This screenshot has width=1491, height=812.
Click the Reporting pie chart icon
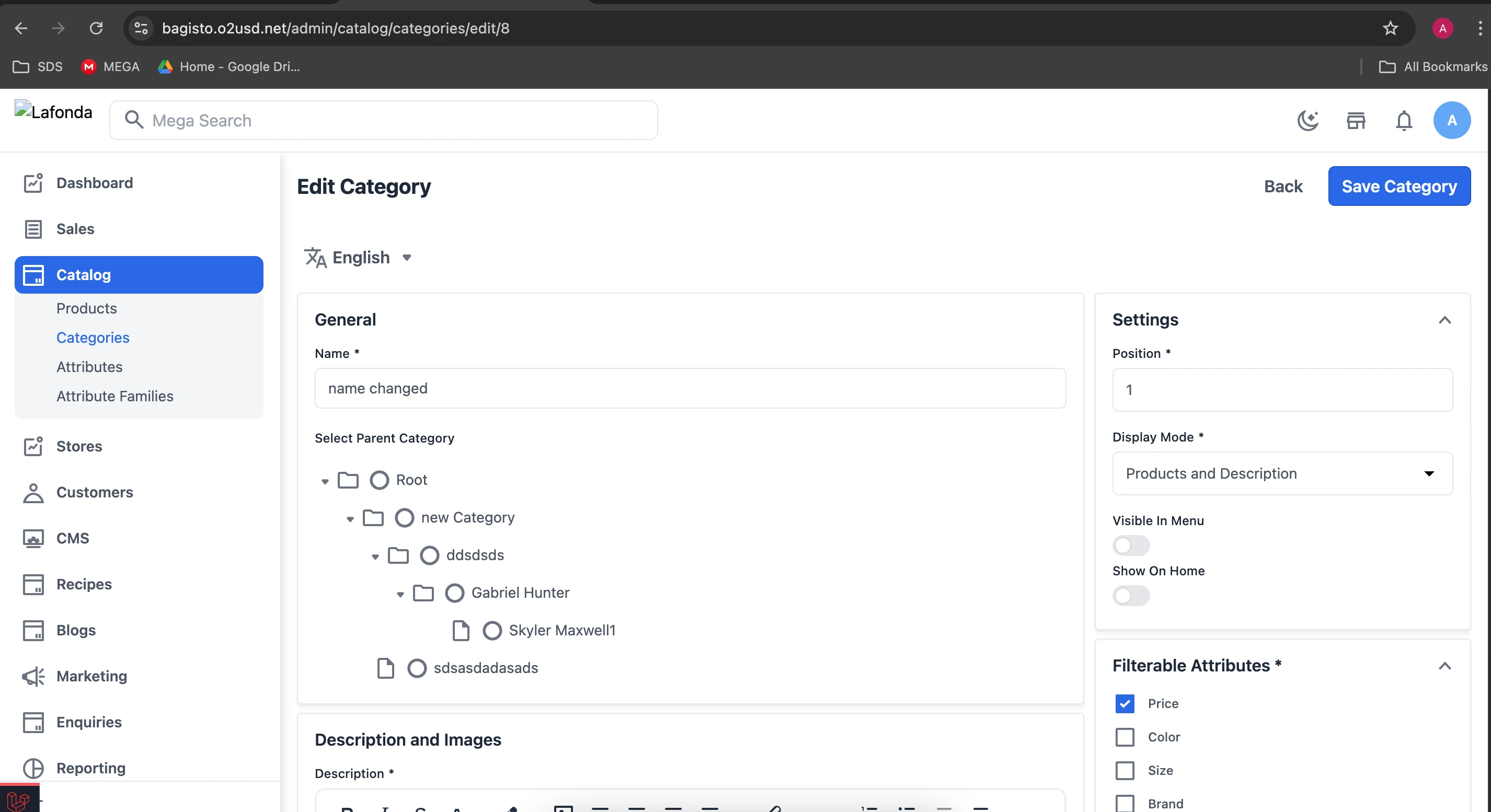33,768
